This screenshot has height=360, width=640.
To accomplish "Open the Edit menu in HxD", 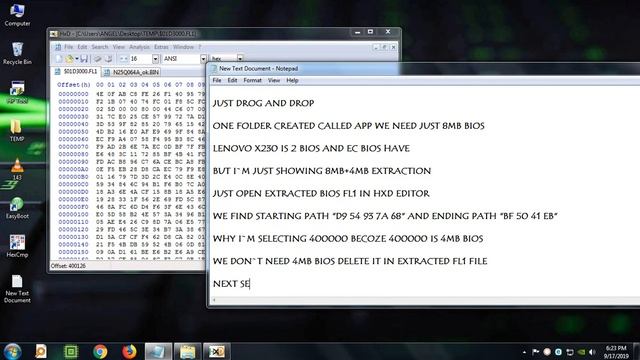I will 82,47.
